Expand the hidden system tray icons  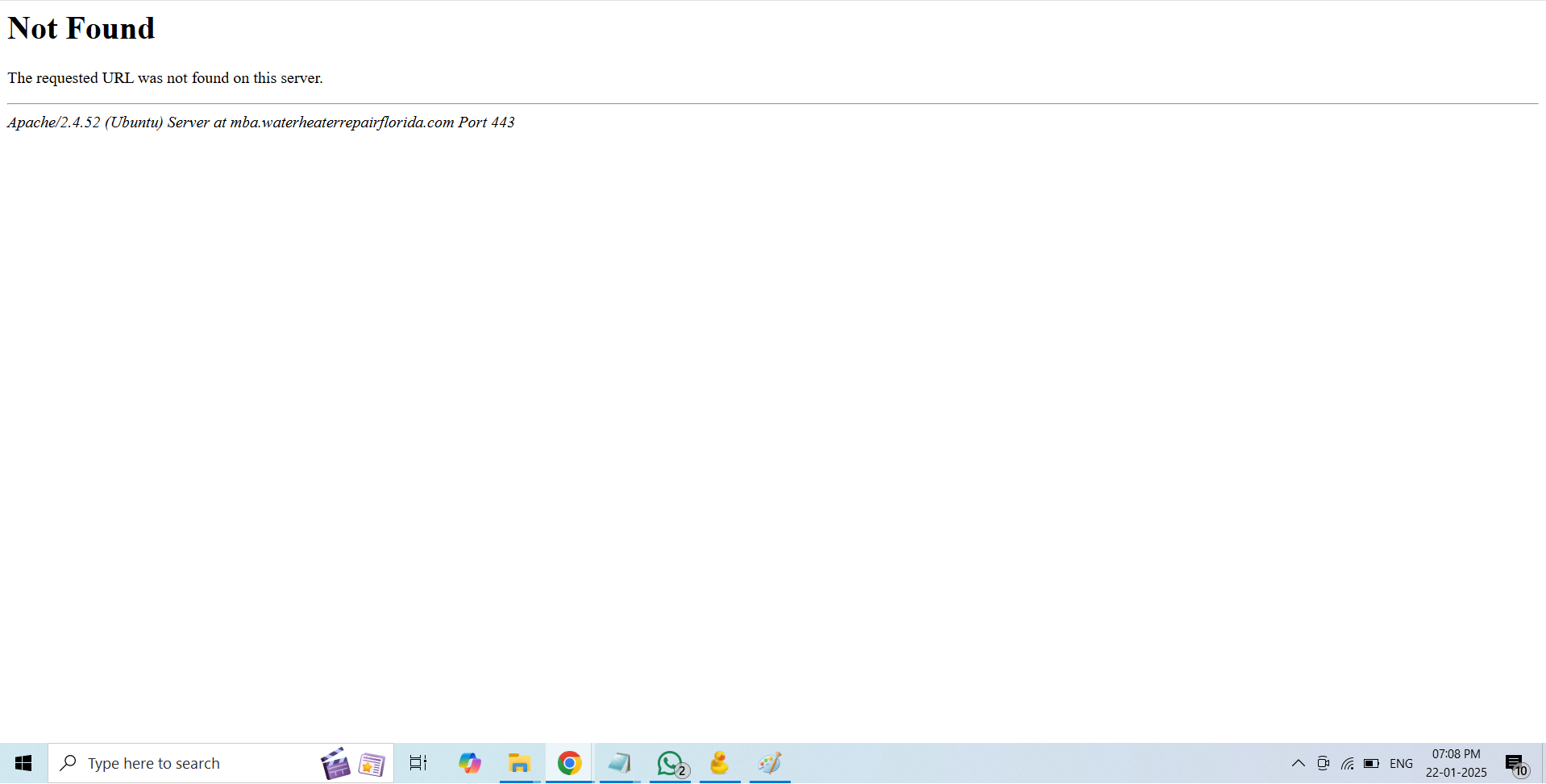coord(1298,763)
